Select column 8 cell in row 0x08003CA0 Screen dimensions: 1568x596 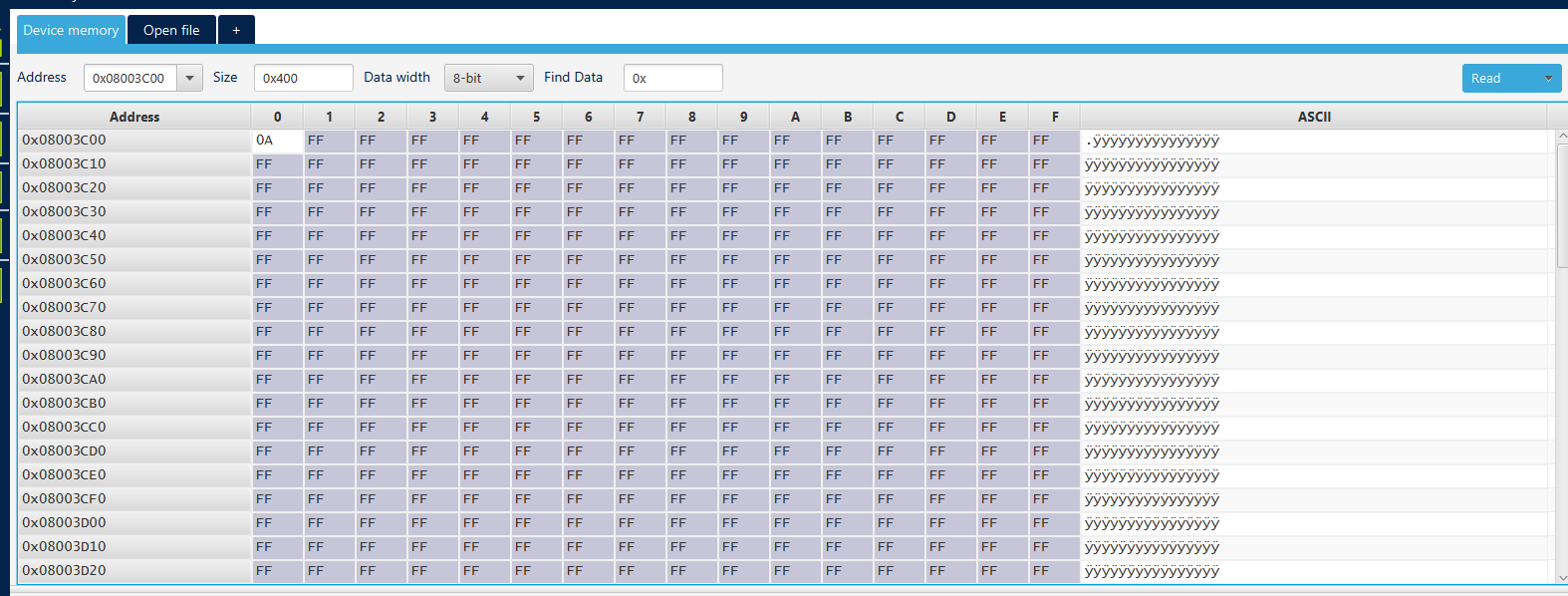691,380
